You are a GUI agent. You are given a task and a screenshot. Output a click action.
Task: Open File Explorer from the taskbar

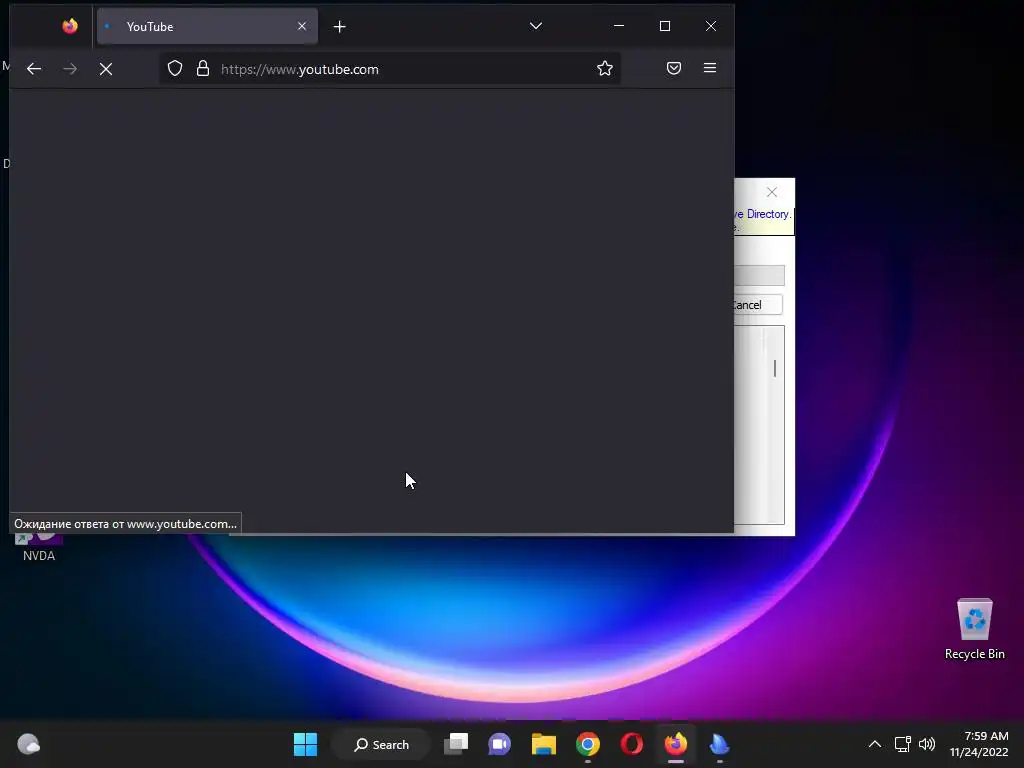(x=543, y=744)
